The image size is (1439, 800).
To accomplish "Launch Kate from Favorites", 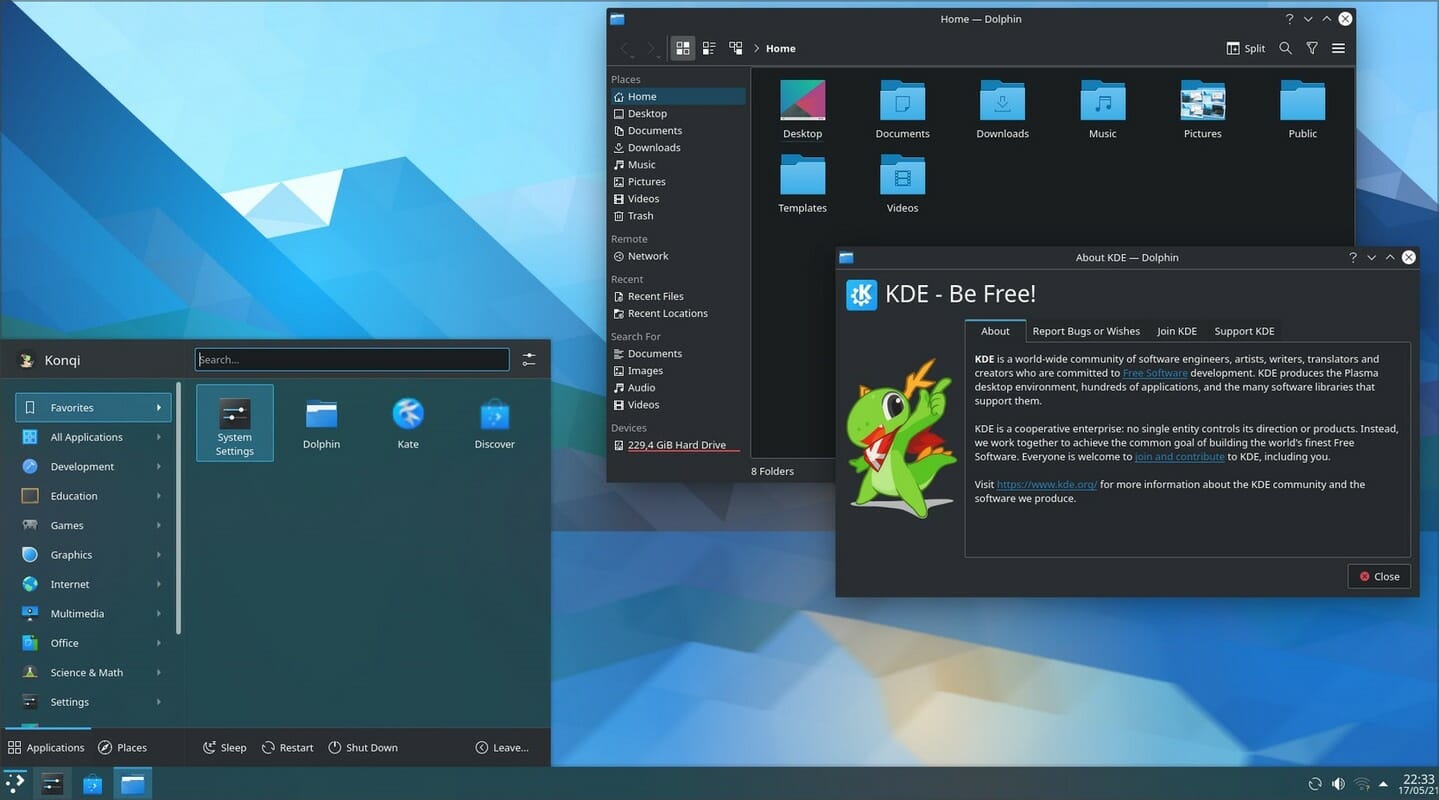I will (408, 422).
